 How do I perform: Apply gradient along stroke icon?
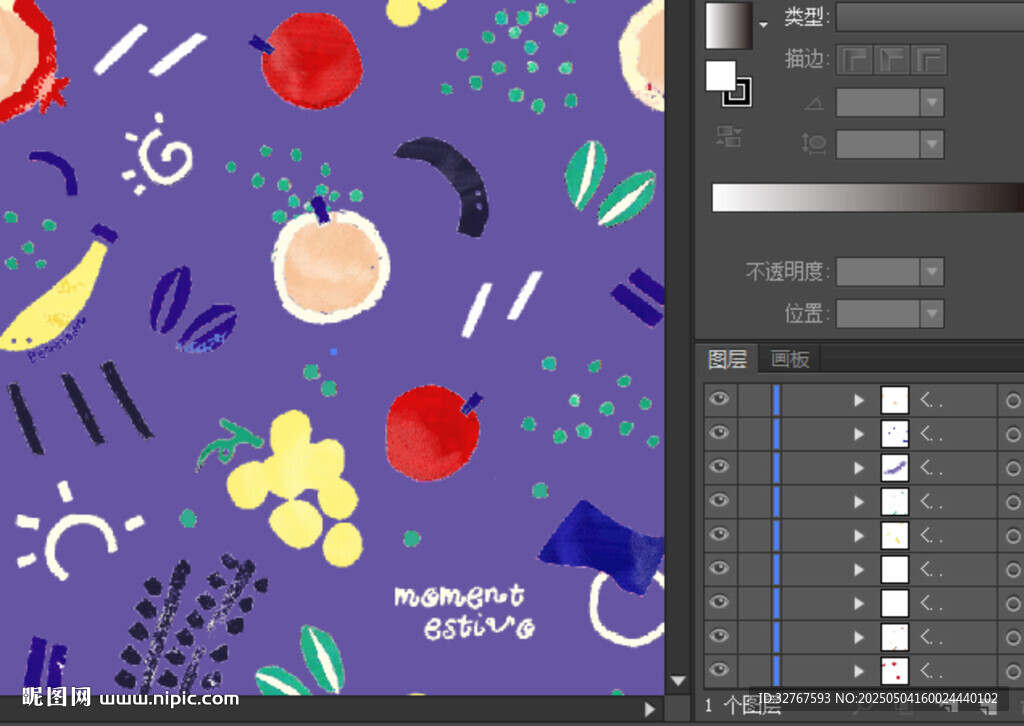891,60
